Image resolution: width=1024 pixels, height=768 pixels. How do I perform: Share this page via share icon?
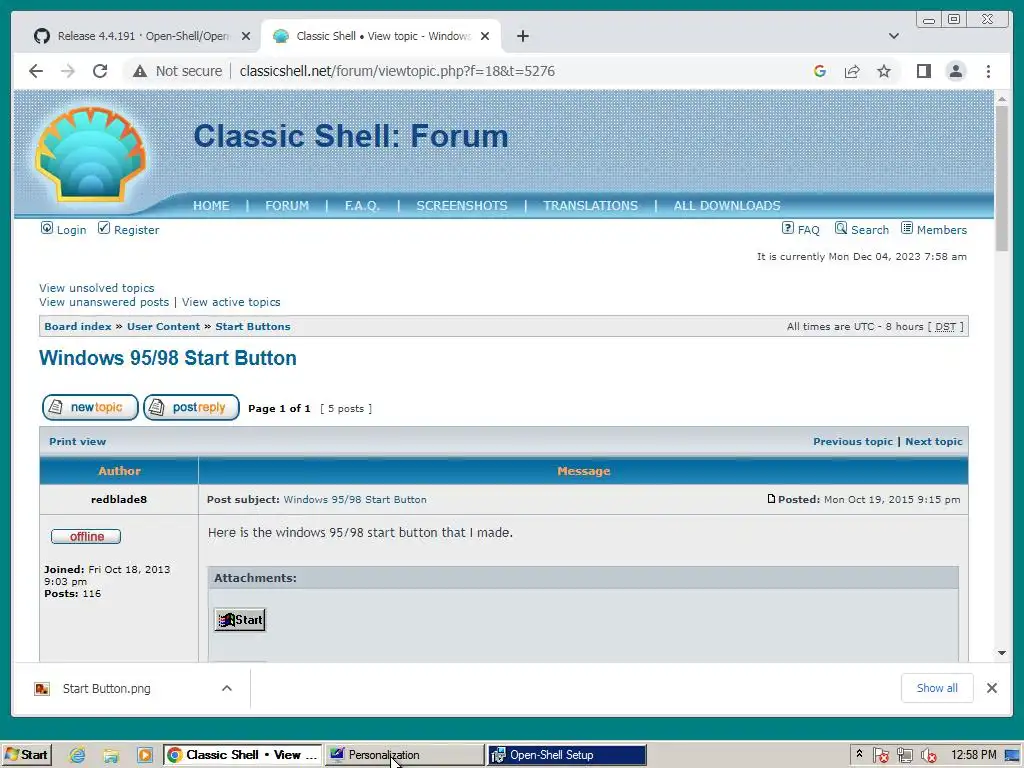[x=852, y=71]
